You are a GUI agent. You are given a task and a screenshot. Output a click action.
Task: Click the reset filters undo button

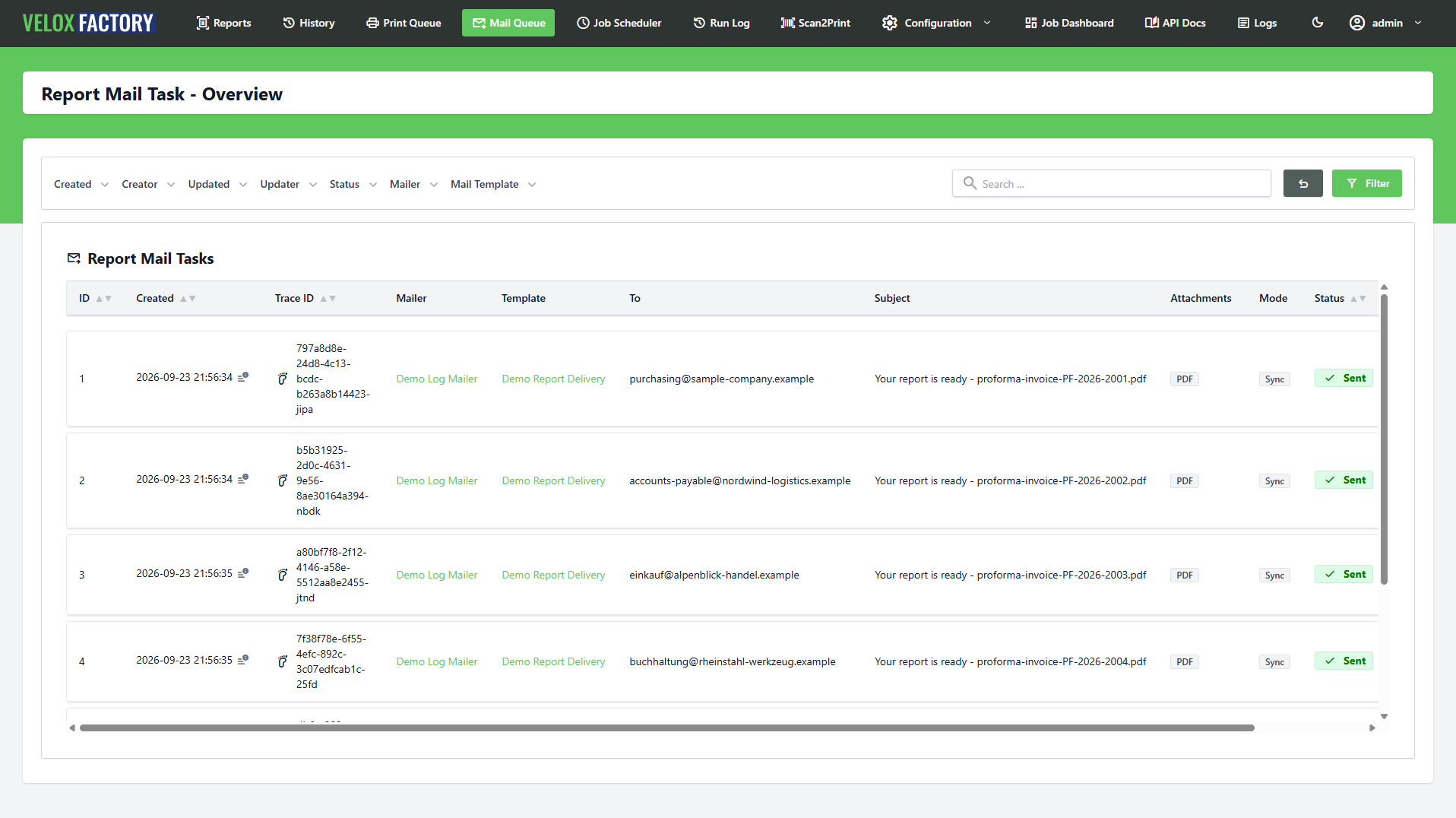[1303, 183]
